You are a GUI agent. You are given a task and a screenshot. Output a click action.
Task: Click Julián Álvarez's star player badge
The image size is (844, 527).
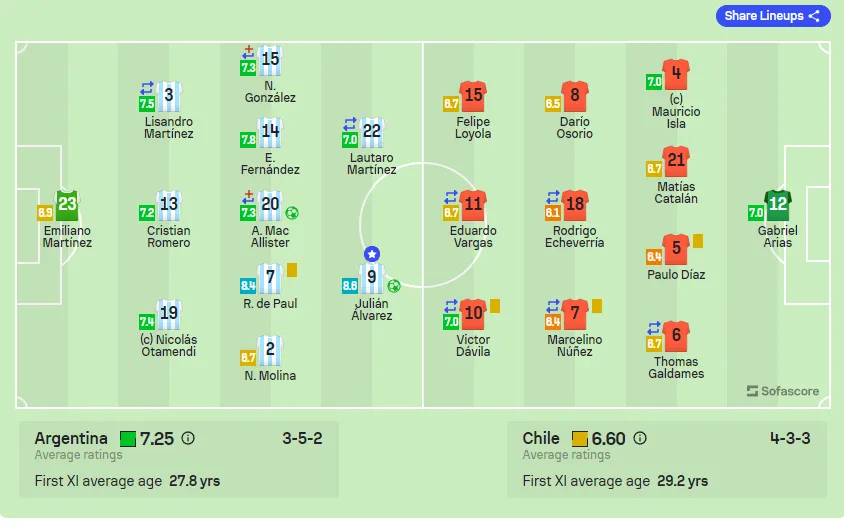point(371,254)
